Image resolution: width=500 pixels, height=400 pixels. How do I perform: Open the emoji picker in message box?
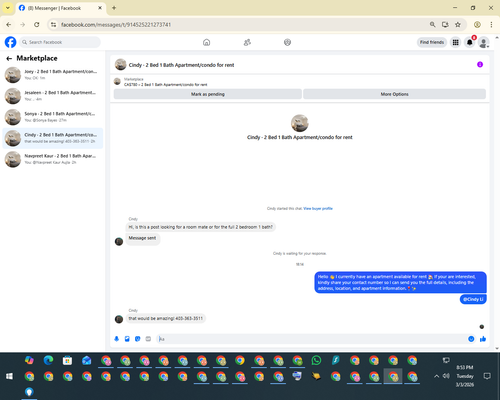point(471,339)
